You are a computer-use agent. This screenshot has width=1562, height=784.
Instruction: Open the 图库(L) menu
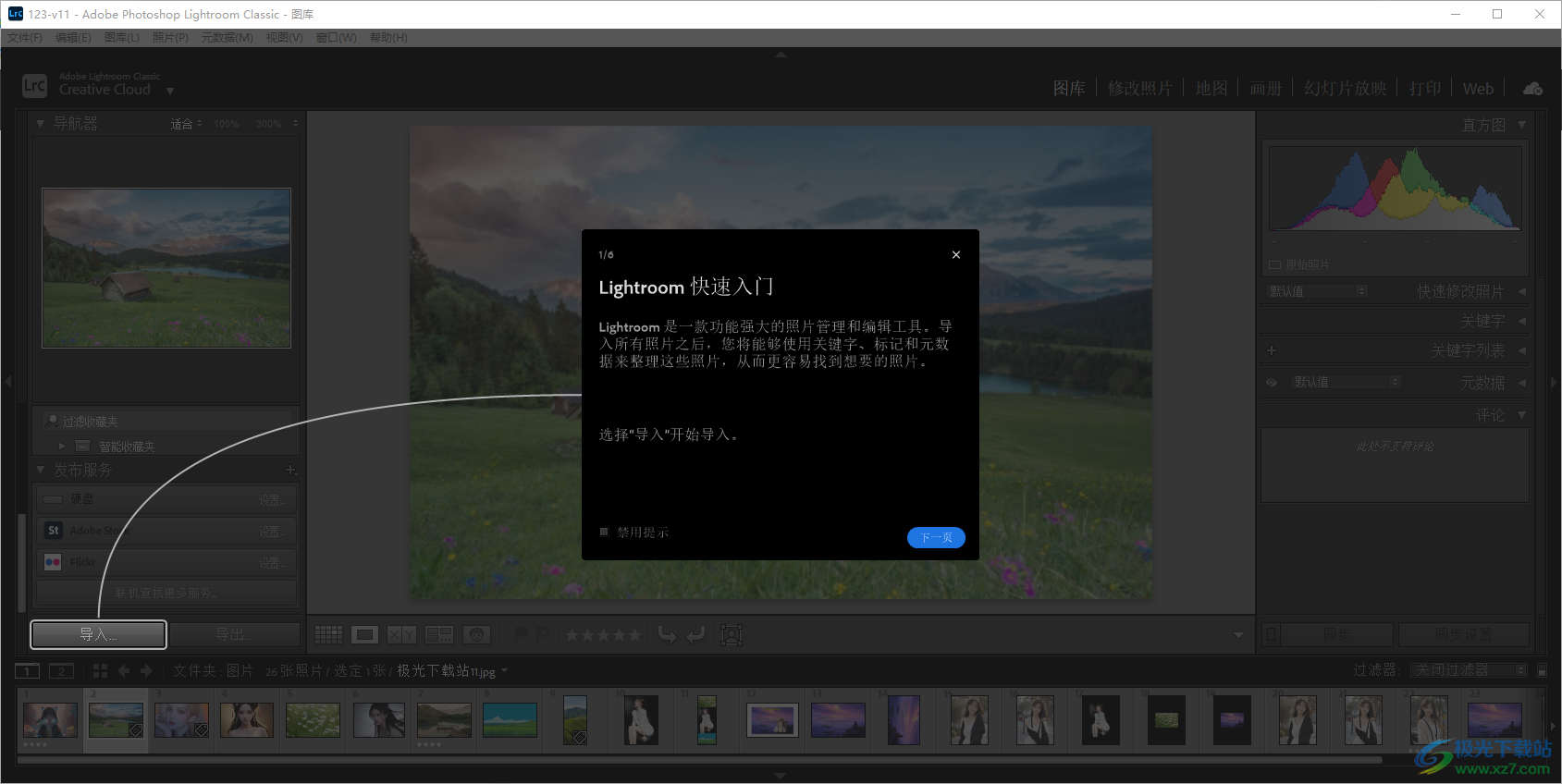point(122,38)
